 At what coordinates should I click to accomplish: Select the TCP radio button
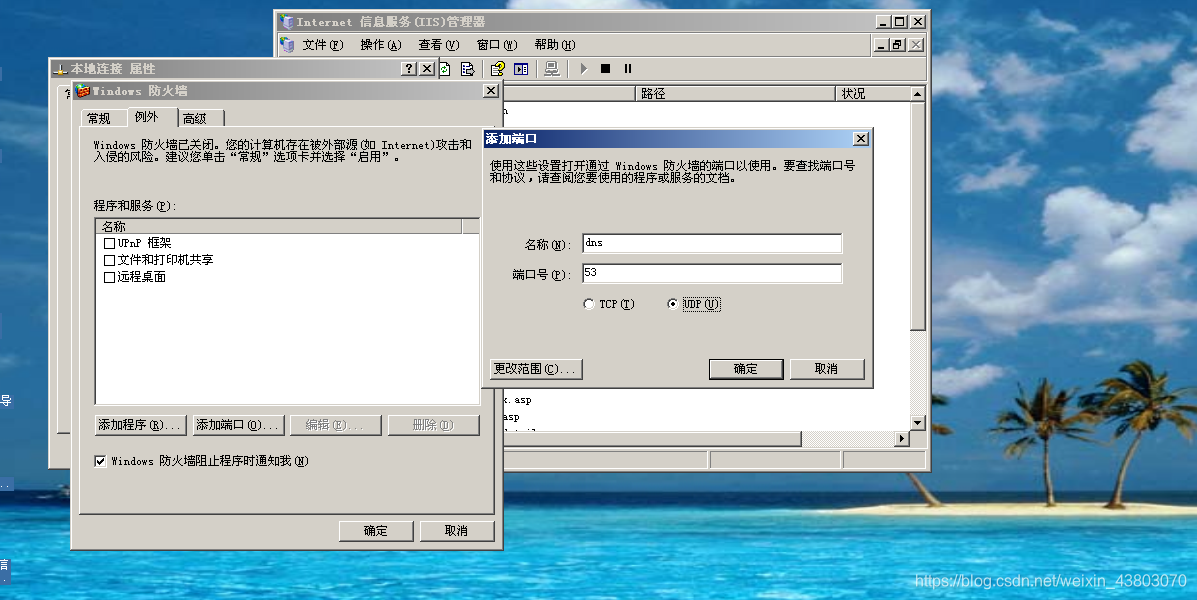(x=589, y=304)
